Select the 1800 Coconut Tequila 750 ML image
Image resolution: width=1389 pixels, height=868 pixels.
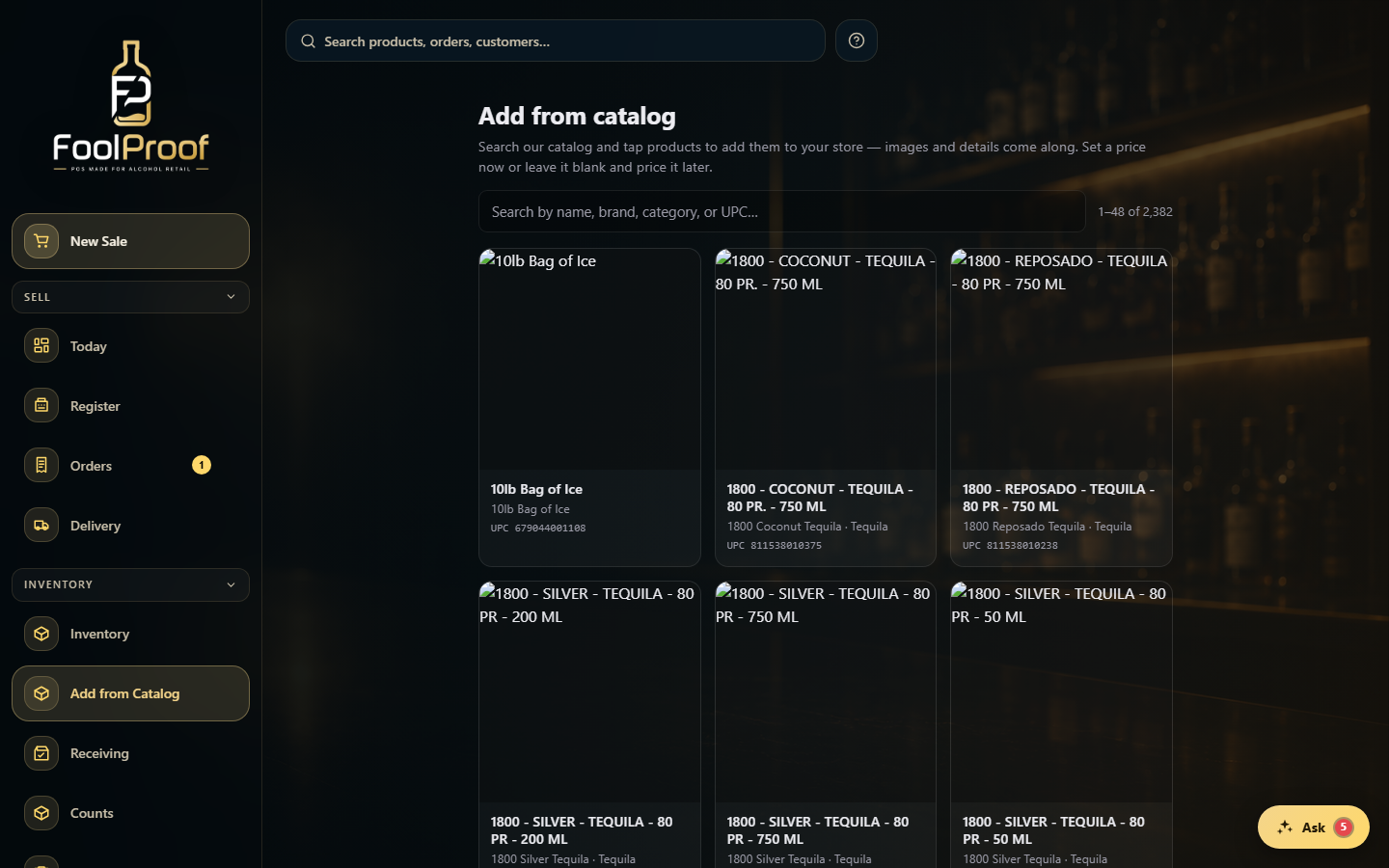826,360
